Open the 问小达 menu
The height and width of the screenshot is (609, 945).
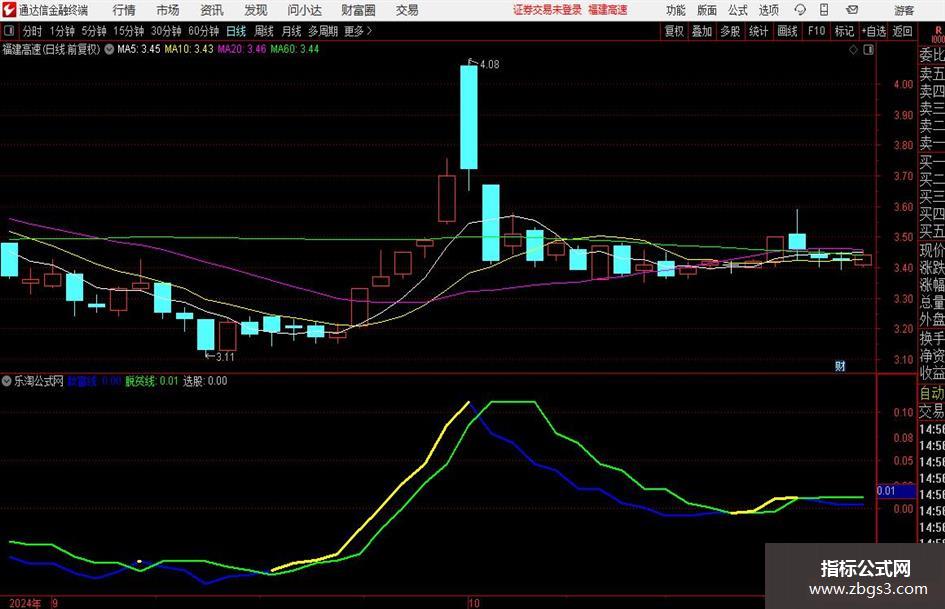[304, 10]
